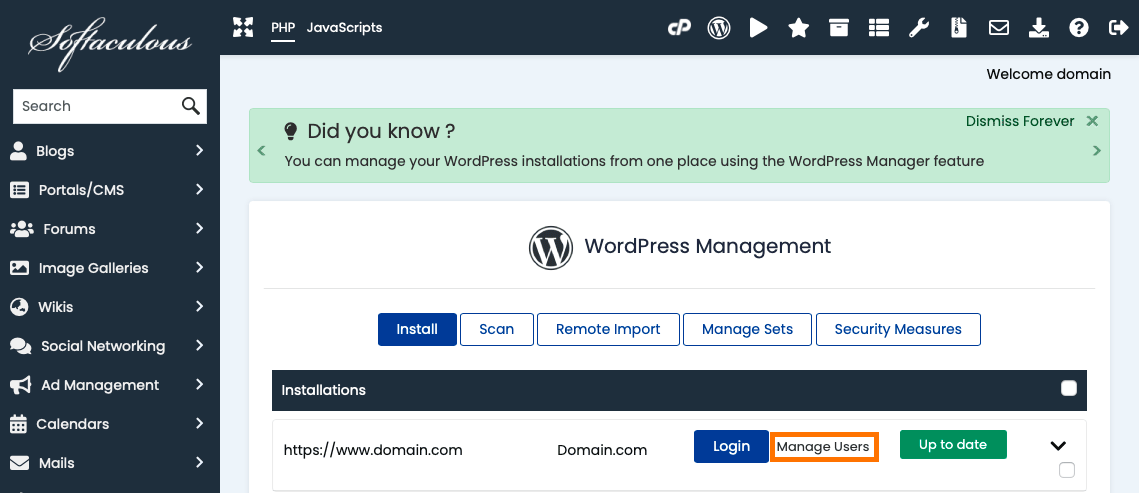Click the sync download icon
The width and height of the screenshot is (1139, 493).
pos(1039,28)
